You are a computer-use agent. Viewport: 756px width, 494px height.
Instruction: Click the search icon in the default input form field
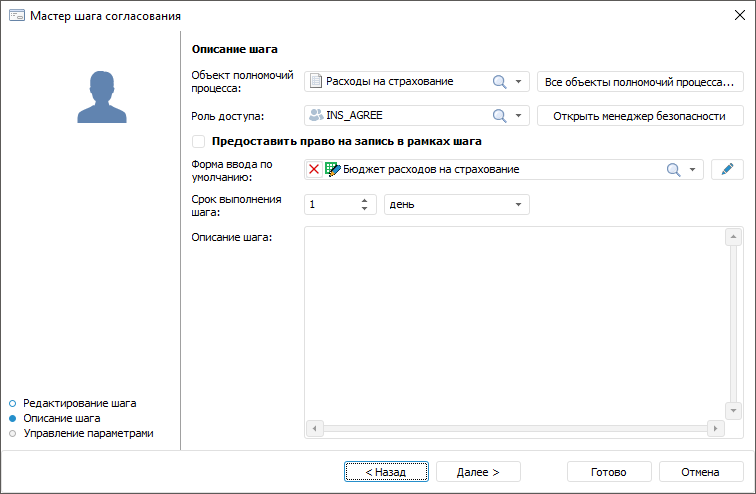coord(675,170)
